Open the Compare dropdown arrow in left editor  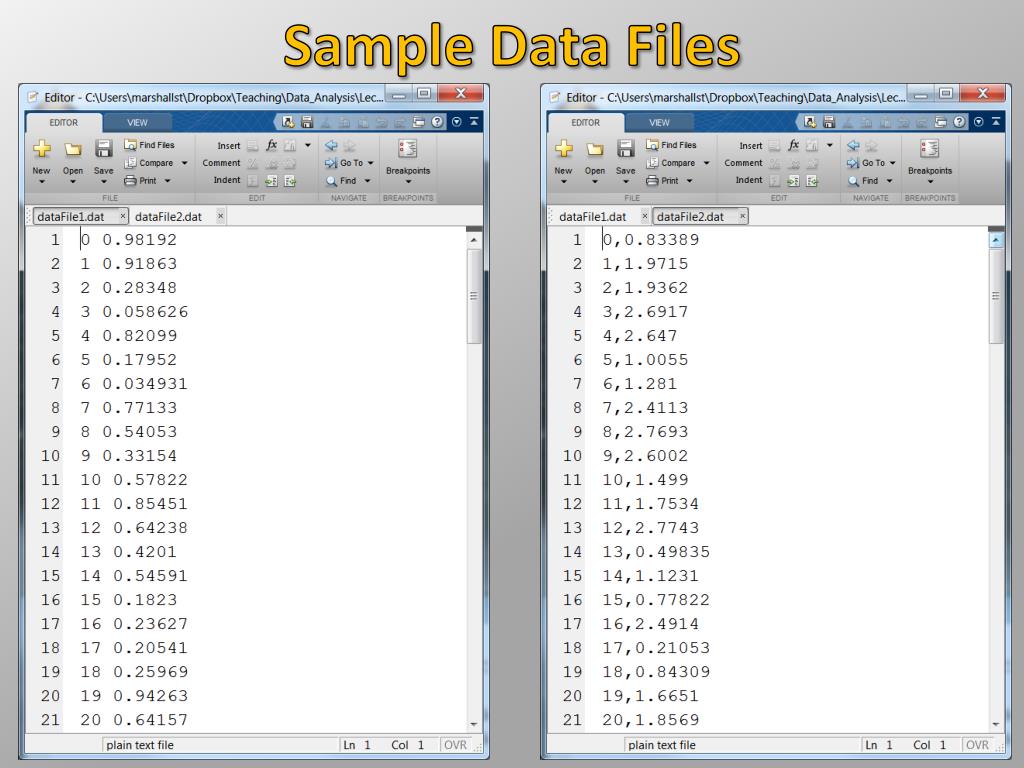tap(184, 163)
